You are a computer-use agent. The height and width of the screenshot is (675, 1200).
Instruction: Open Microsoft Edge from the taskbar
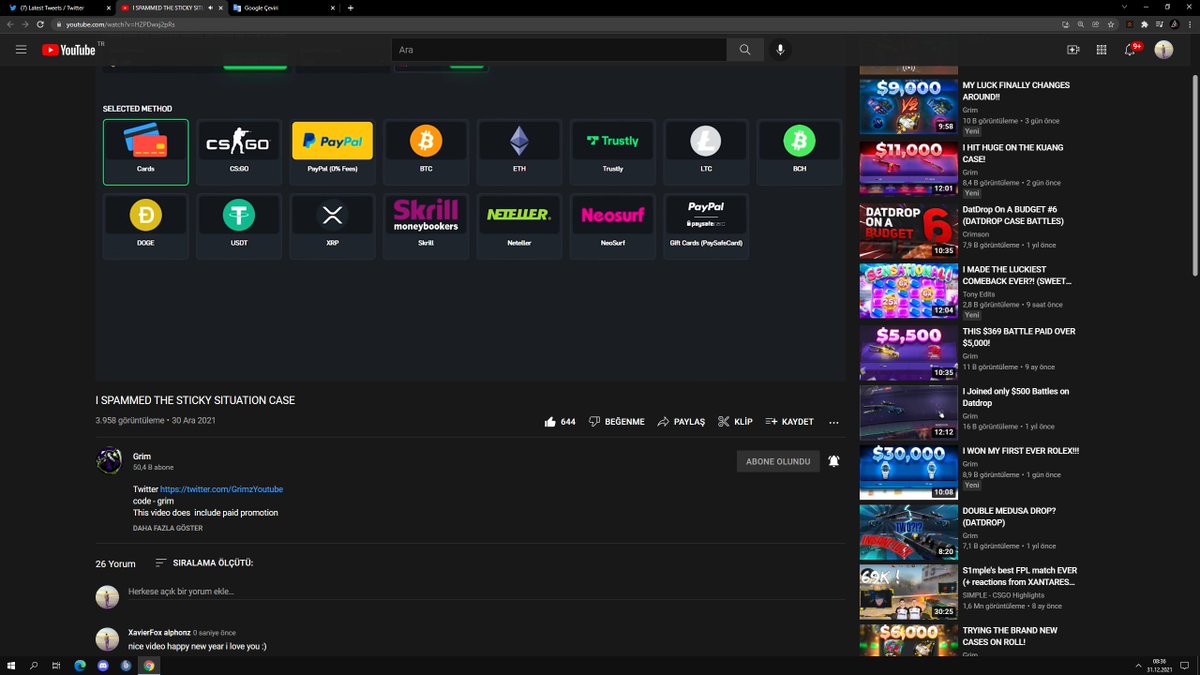(80, 665)
